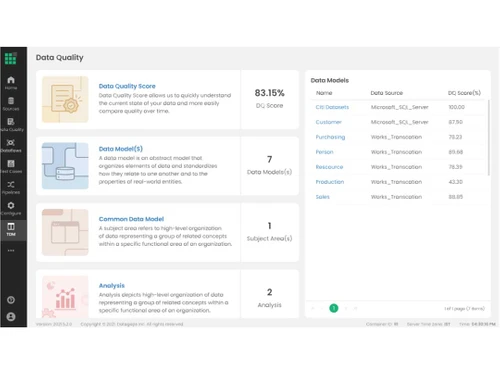Viewport: 500px width, 375px height.
Task: Click the Server Time Zone footer entry
Action: coord(428,324)
